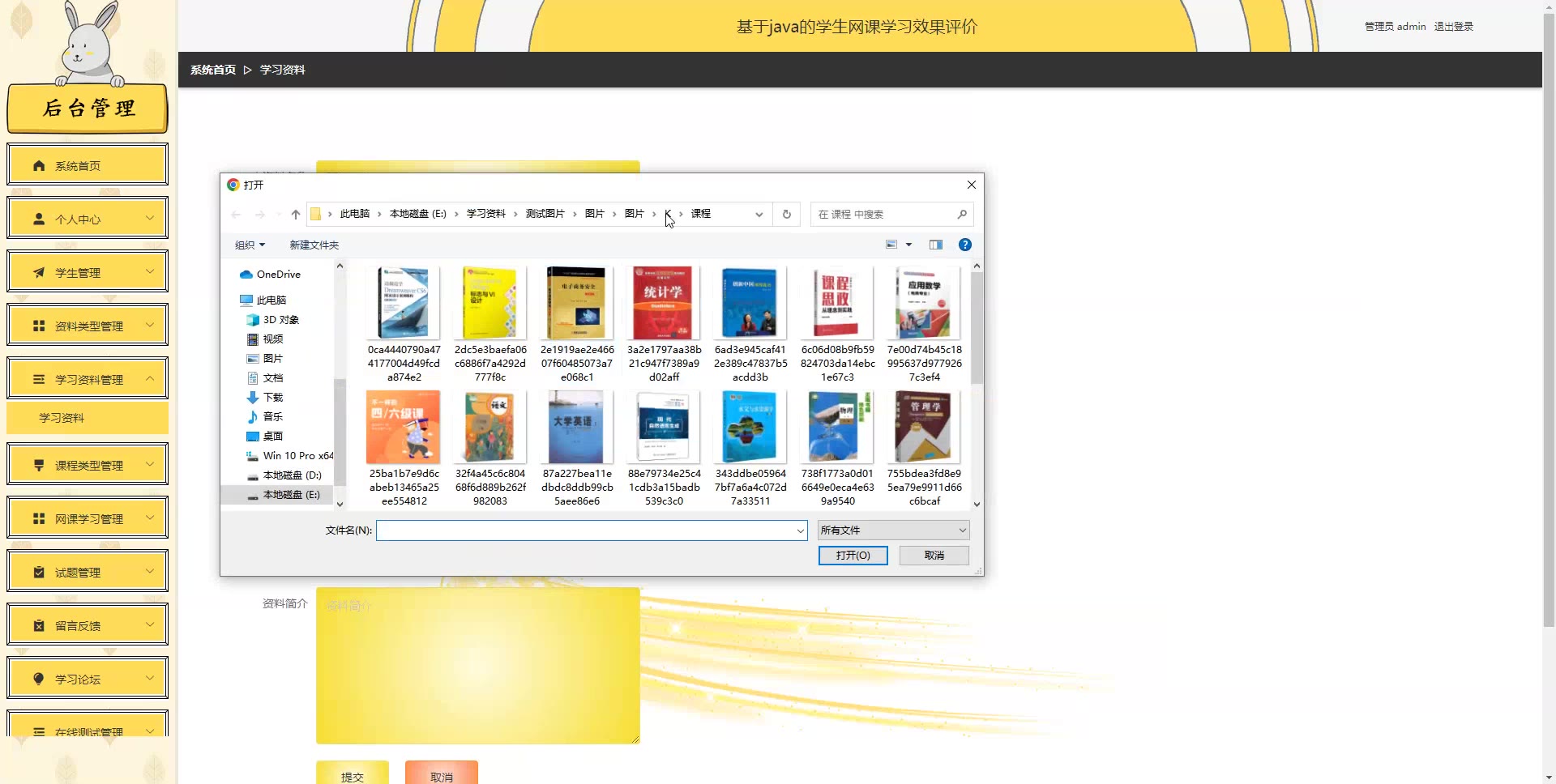Select 大学英语 book 87a227bea11e thumbnail

point(577,426)
